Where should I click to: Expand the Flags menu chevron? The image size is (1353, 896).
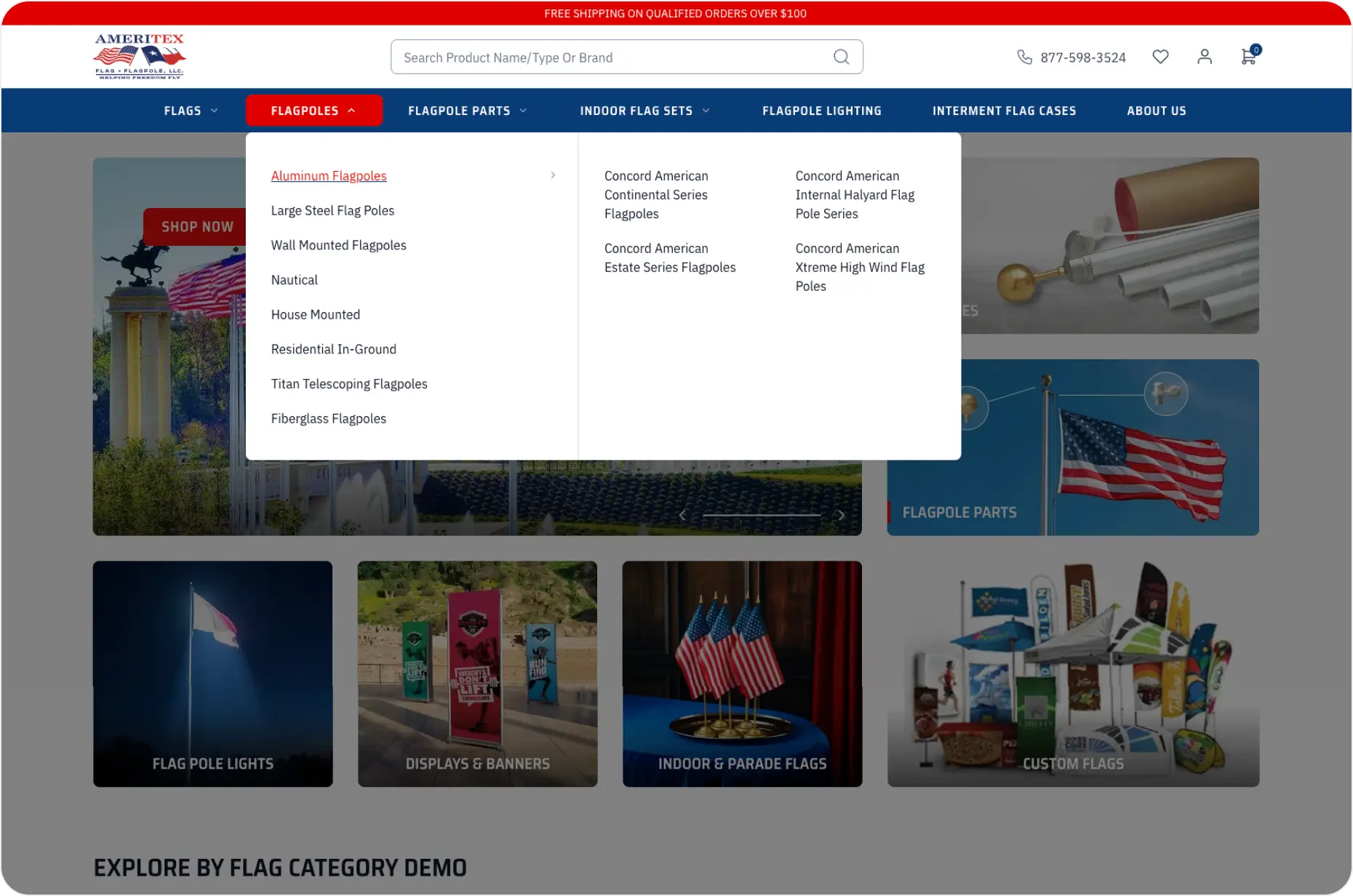point(214,111)
